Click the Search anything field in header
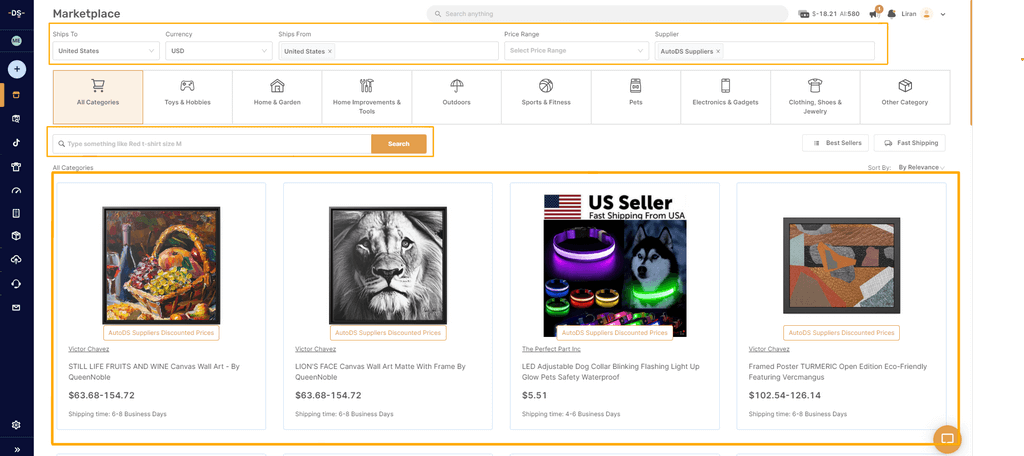This screenshot has width=1024, height=456. click(x=607, y=14)
